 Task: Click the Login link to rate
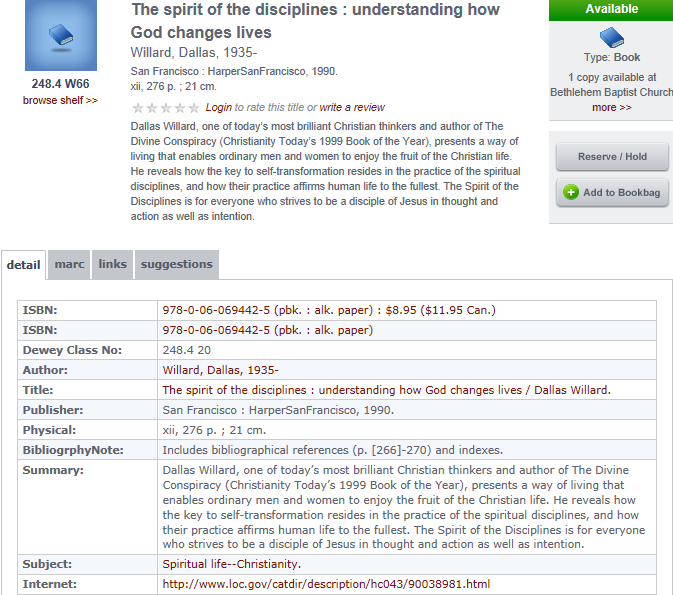point(218,107)
